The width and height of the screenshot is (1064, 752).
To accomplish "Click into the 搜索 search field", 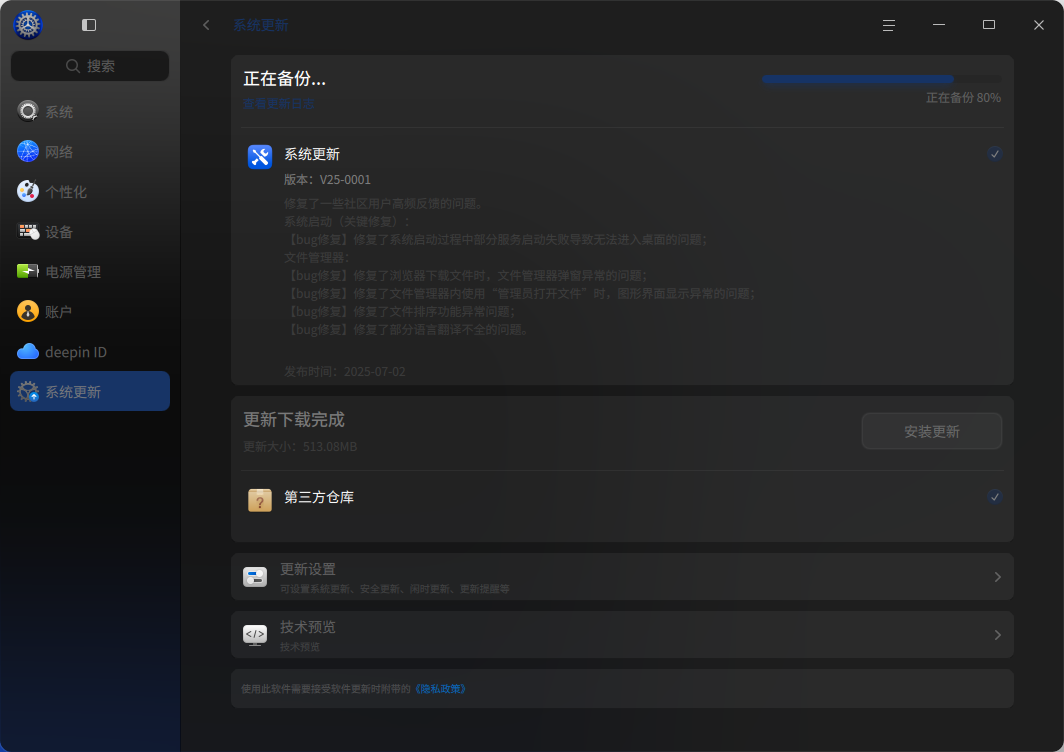I will point(90,66).
